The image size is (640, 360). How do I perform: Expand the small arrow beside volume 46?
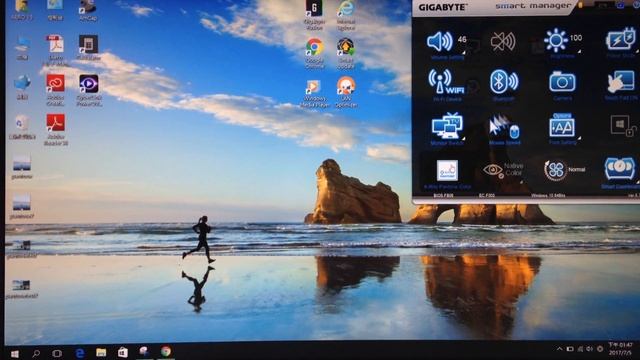click(x=464, y=53)
